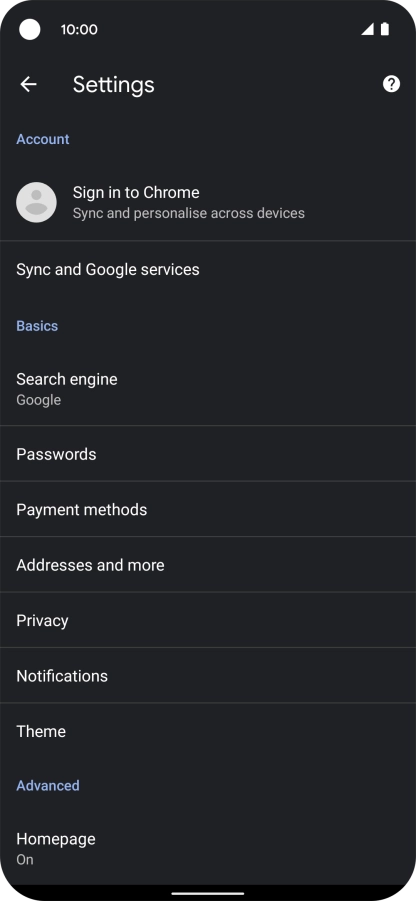Open the help question mark icon
Viewport: 416px width, 901px height.
pyautogui.click(x=391, y=84)
